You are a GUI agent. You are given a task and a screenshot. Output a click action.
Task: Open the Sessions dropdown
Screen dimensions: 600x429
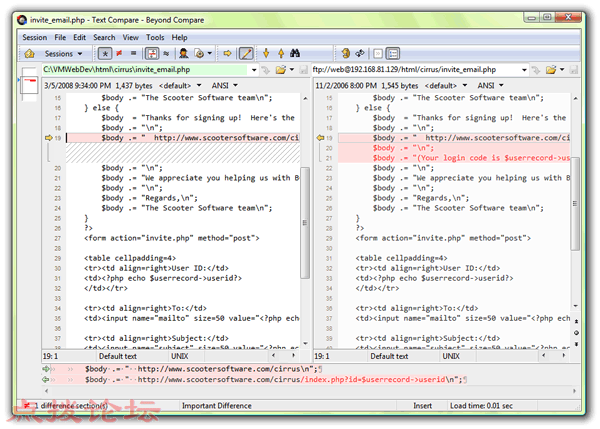pos(64,54)
